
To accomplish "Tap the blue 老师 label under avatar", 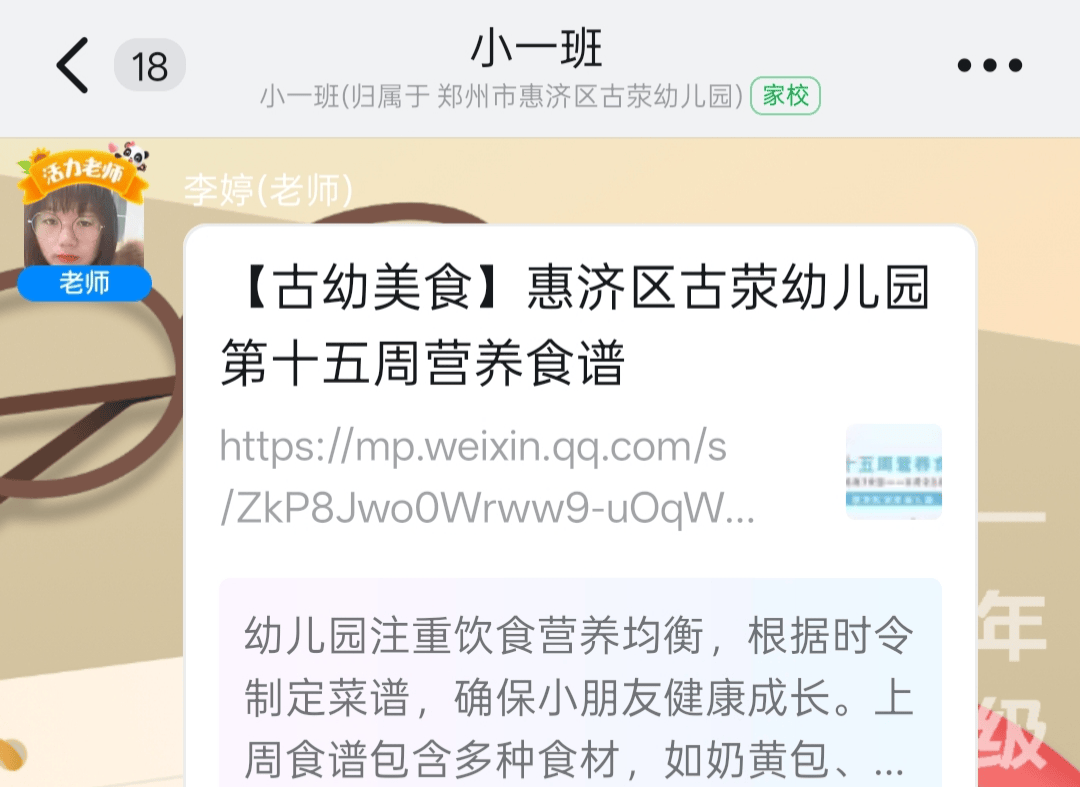I will (84, 283).
